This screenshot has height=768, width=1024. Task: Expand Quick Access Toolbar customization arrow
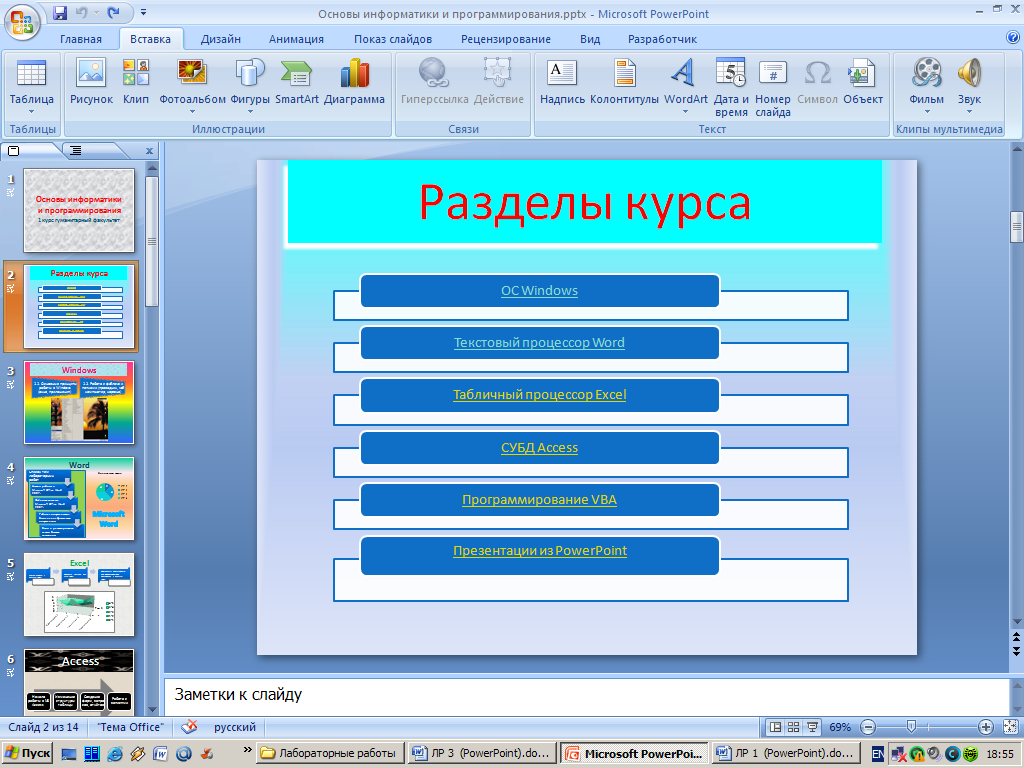[x=143, y=12]
